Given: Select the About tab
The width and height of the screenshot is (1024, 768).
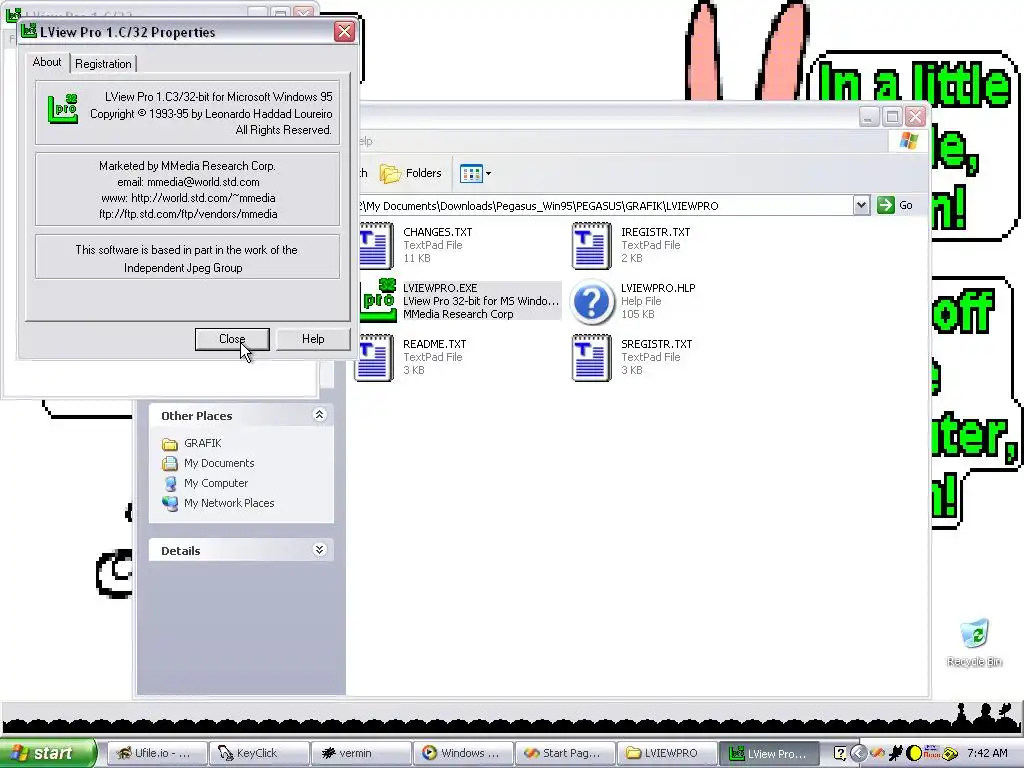Looking at the screenshot, I should [47, 62].
